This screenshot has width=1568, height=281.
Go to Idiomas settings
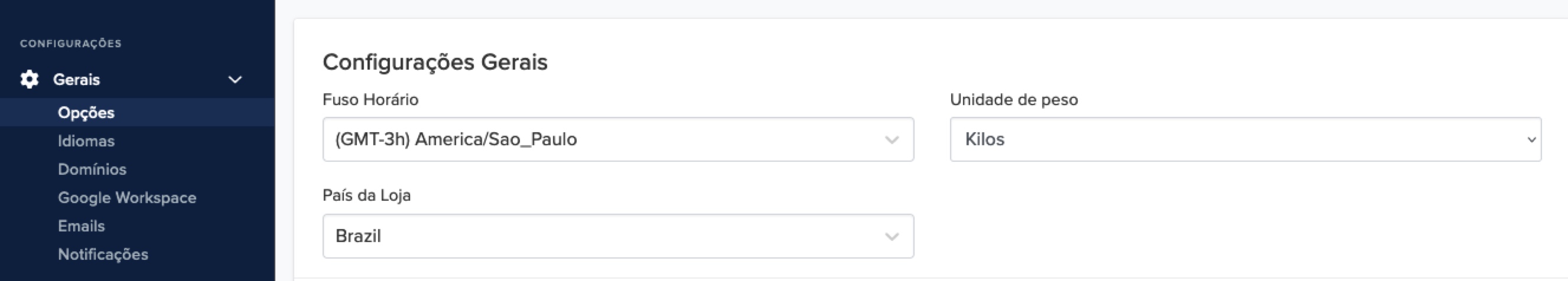[x=86, y=141]
